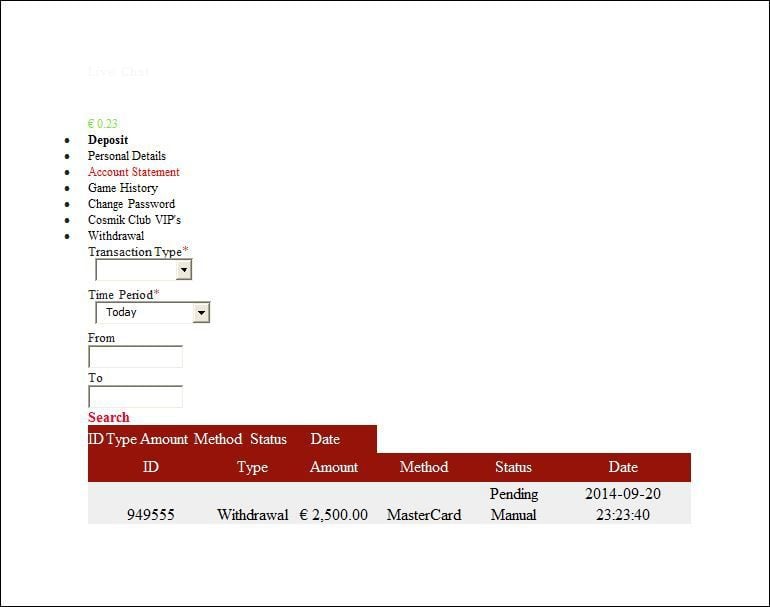770x607 pixels.
Task: Click the Status column header in table
Action: click(x=513, y=467)
